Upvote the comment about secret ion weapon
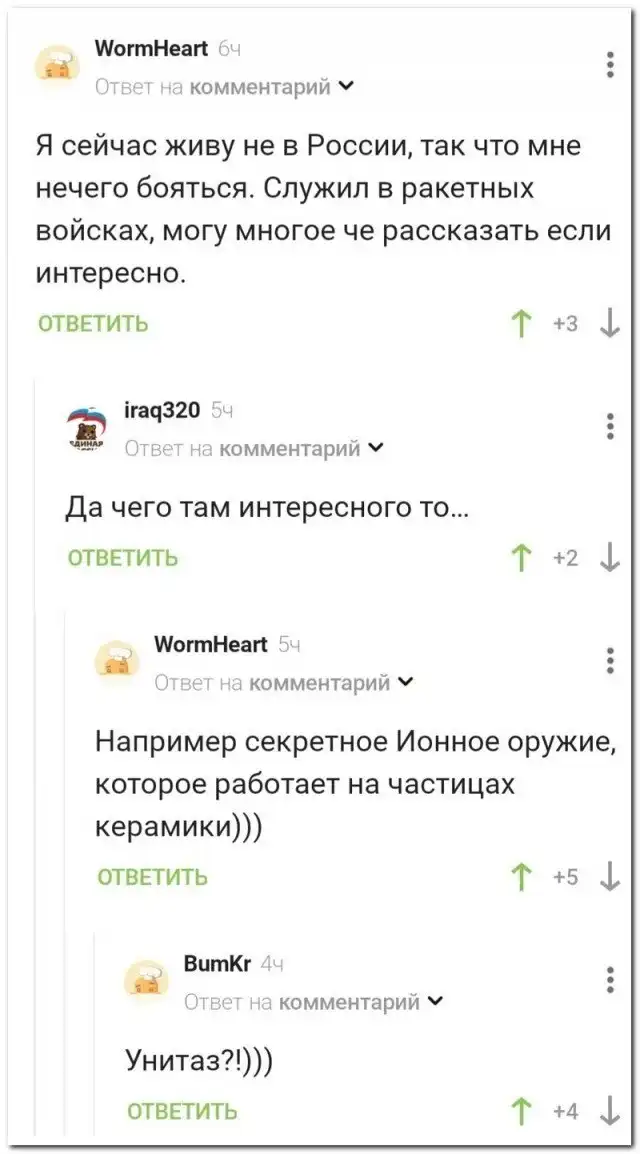 point(519,877)
